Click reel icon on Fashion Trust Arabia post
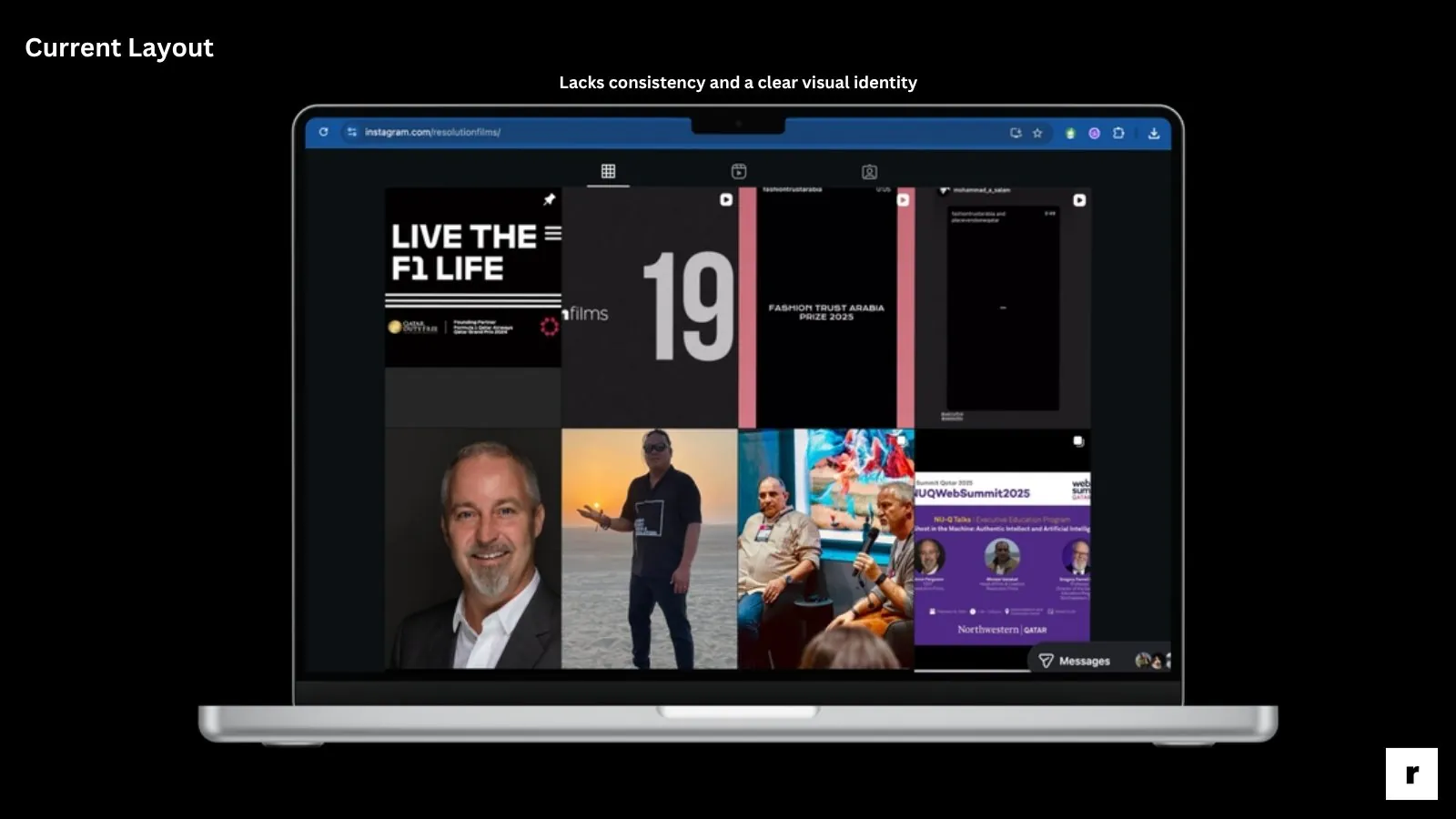 [903, 199]
